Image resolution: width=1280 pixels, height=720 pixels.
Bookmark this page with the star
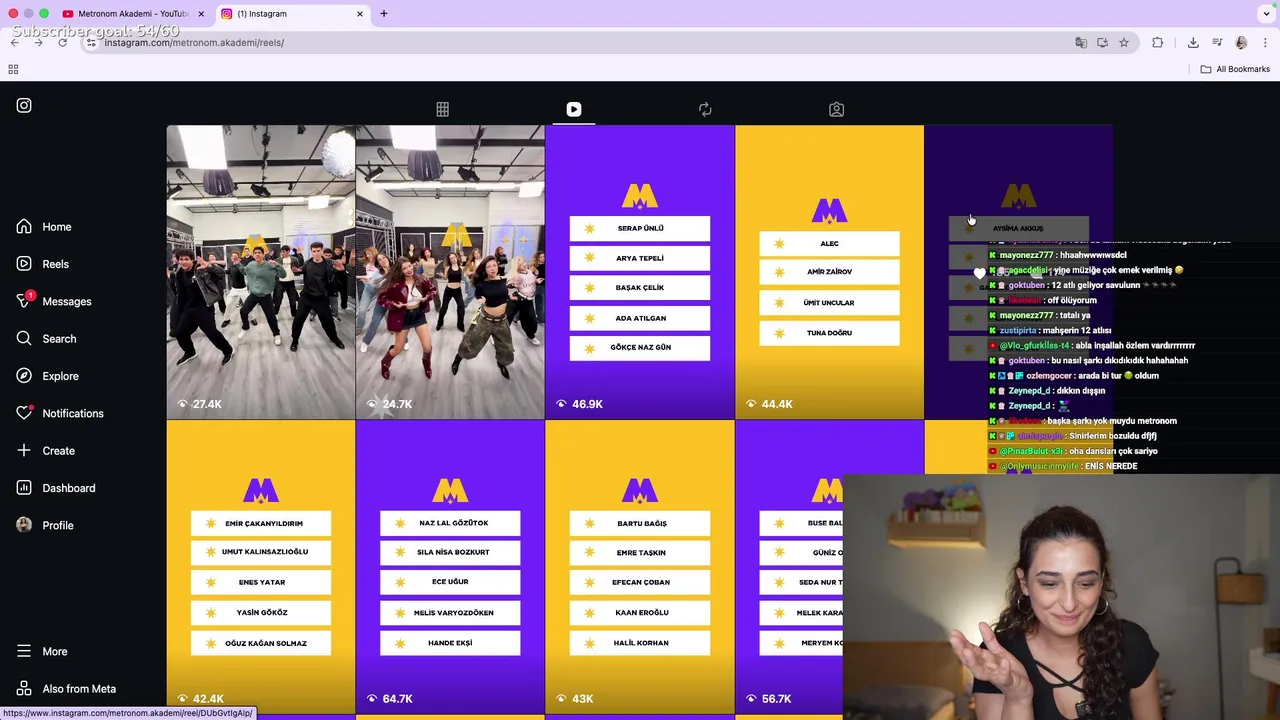pyautogui.click(x=1124, y=43)
